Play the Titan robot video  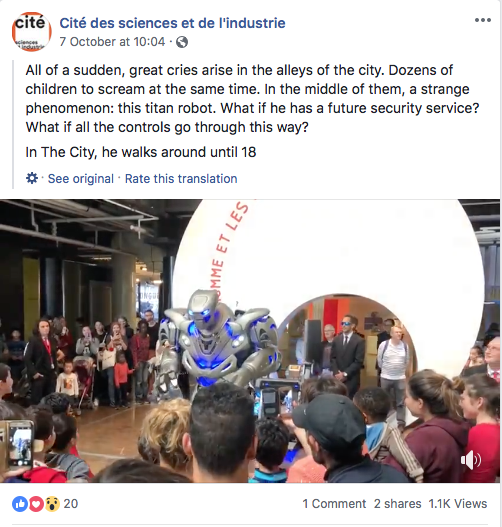click(x=250, y=341)
